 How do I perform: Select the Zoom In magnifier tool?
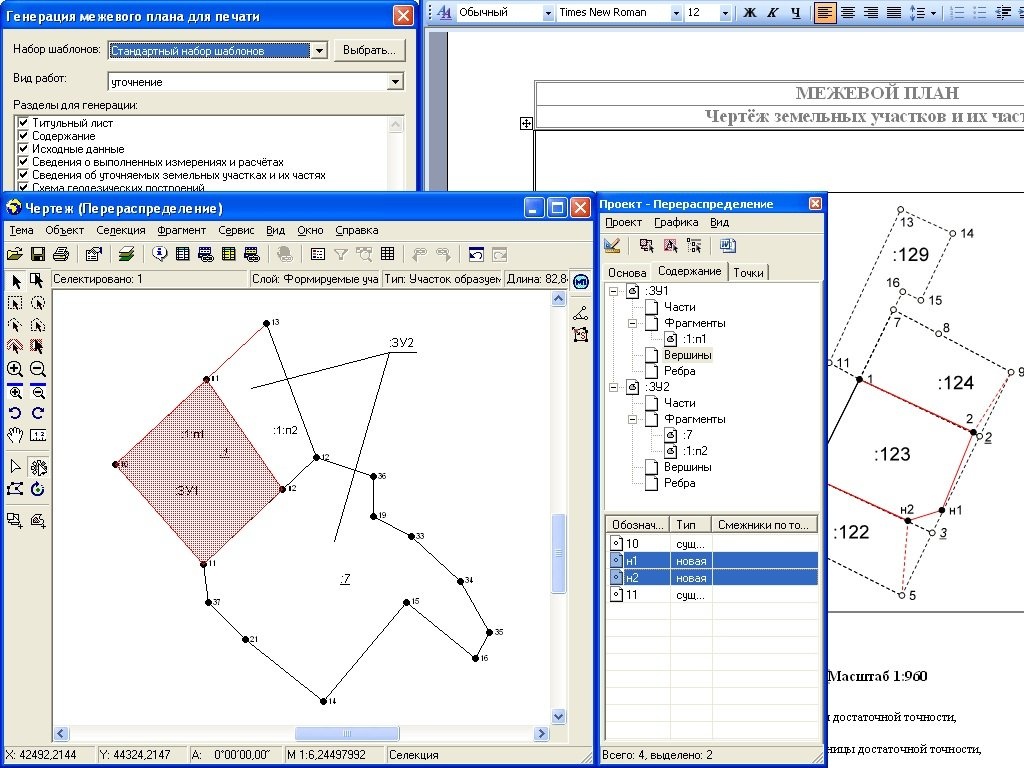point(15,369)
